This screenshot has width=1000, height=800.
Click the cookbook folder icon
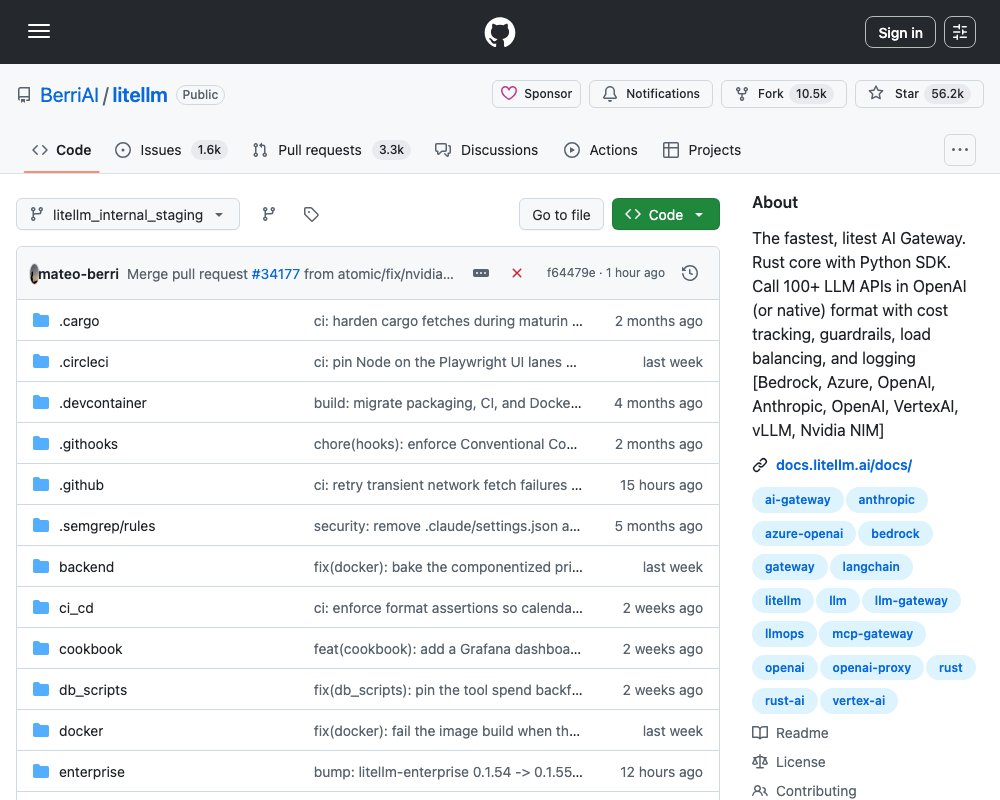coord(41,649)
